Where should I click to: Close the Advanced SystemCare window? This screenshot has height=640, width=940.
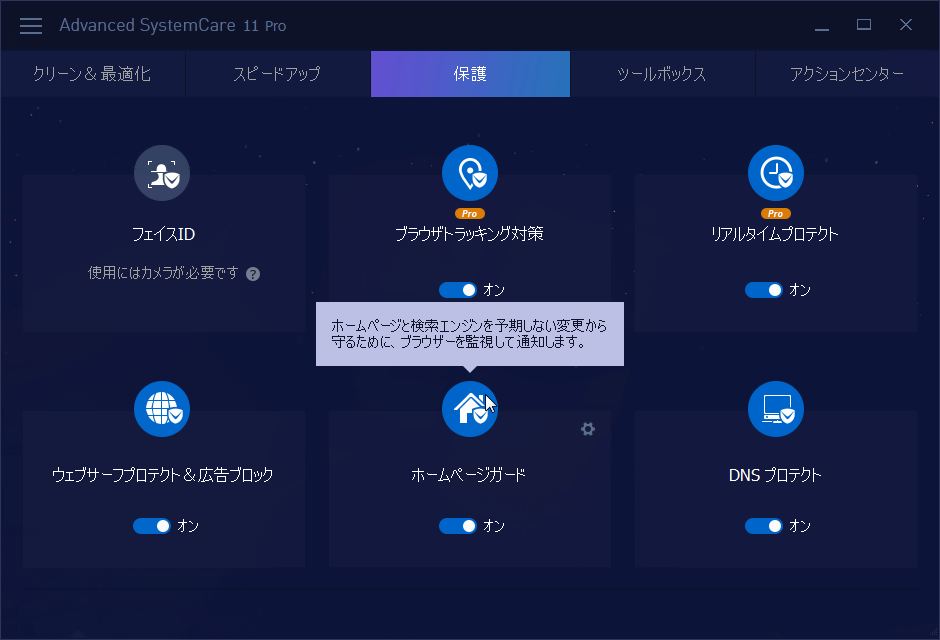point(906,25)
